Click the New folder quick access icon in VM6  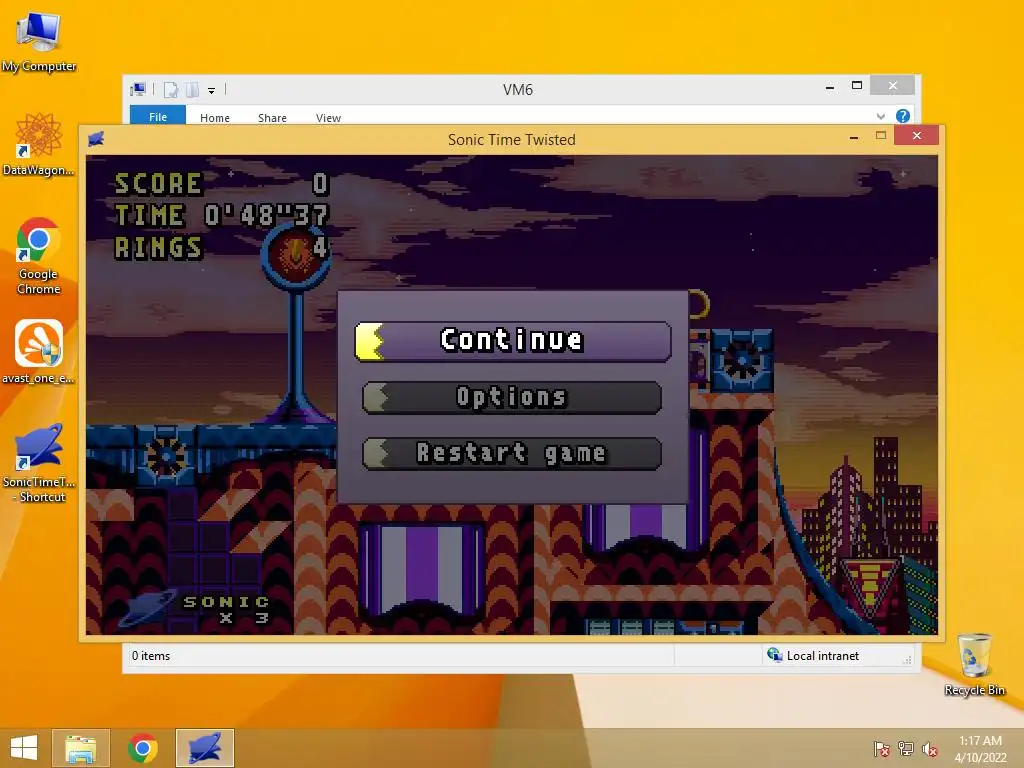click(x=193, y=89)
